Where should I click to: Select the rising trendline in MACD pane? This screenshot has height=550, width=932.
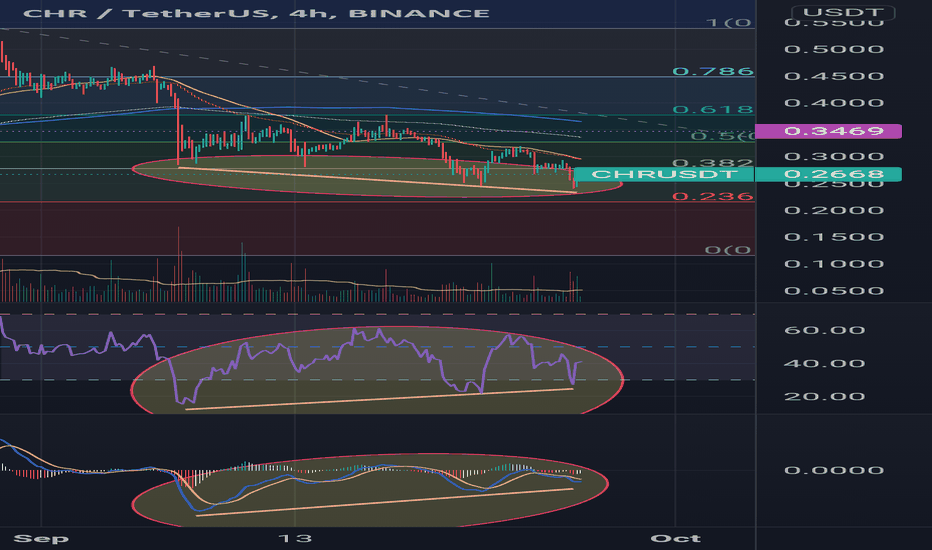385,502
